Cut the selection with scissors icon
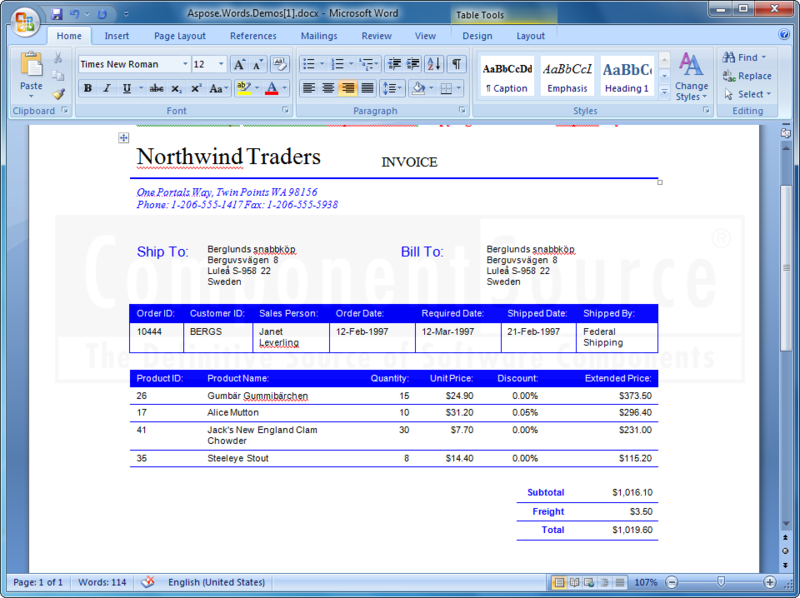 58,58
